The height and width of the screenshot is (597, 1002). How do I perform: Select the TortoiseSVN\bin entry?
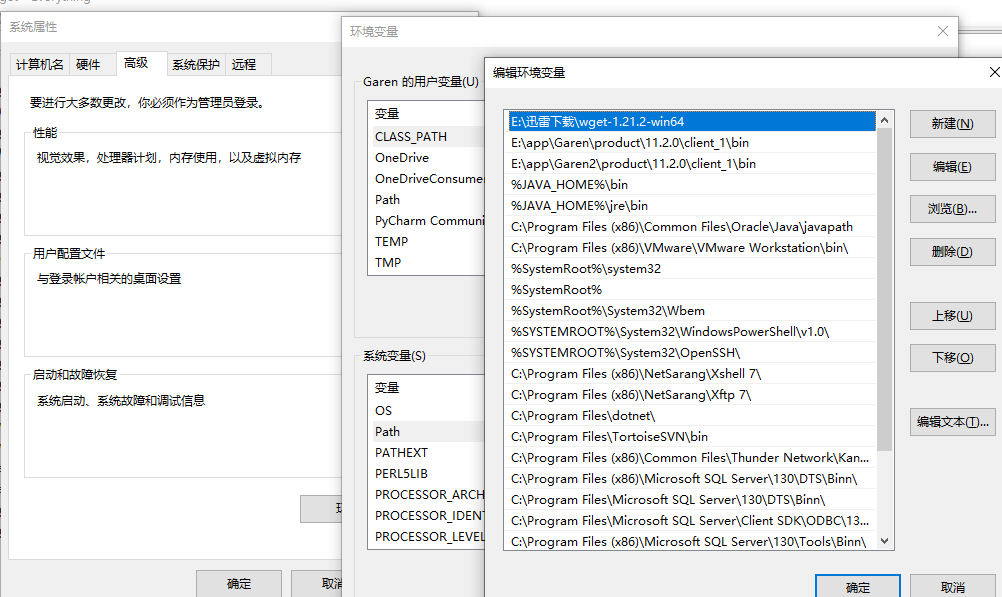691,437
